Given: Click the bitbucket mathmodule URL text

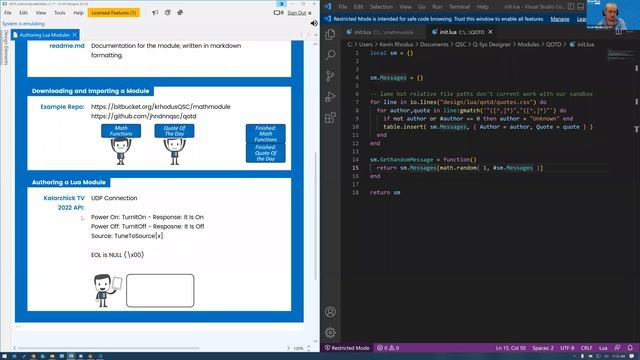Looking at the screenshot, I should tap(160, 107).
